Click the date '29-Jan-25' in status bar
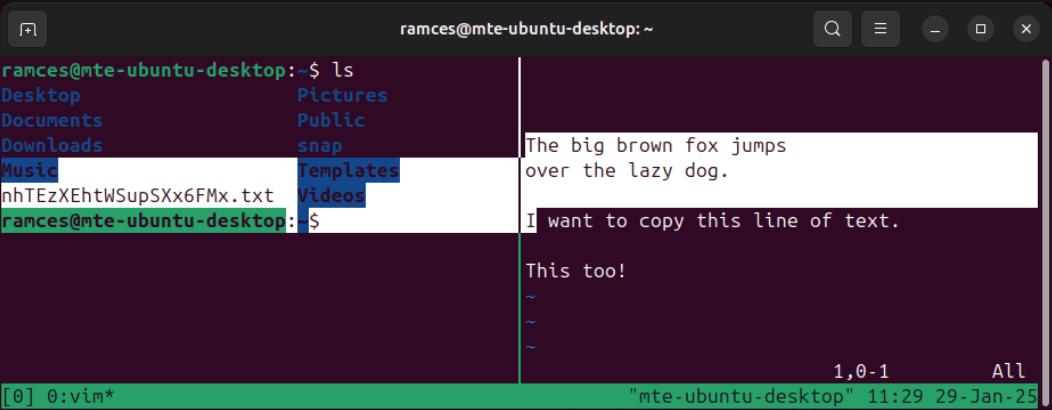 pos(986,396)
